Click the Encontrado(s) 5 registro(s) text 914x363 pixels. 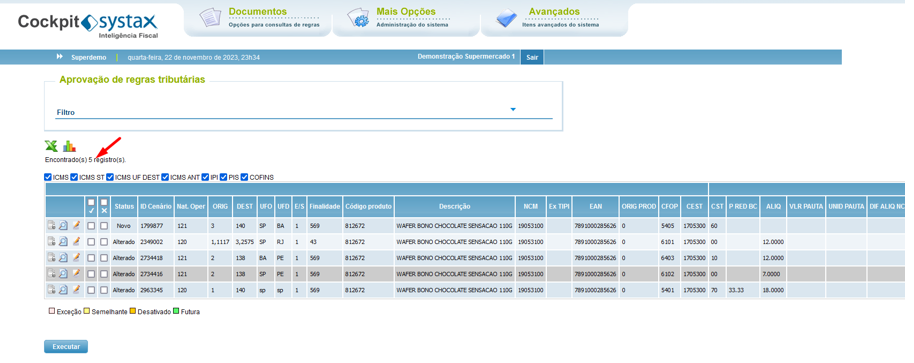point(85,160)
